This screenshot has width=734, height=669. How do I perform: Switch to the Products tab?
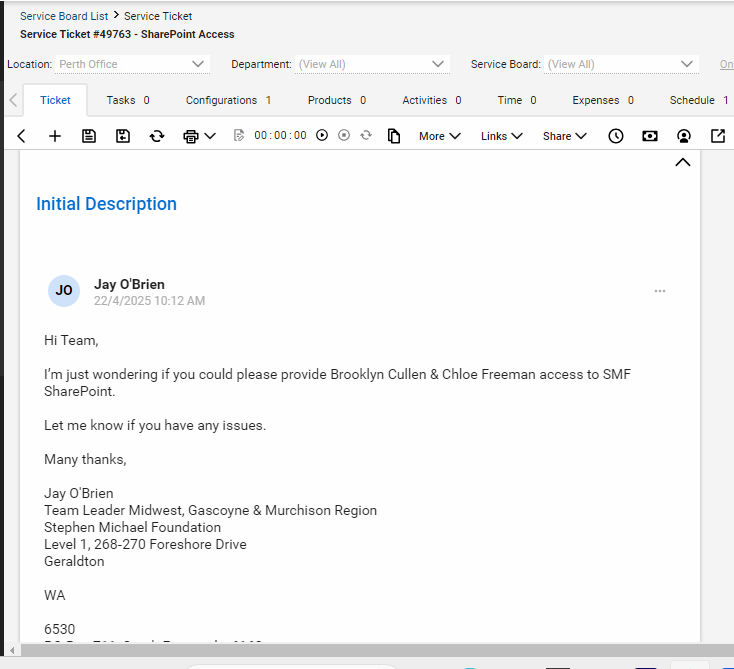pyautogui.click(x=337, y=100)
